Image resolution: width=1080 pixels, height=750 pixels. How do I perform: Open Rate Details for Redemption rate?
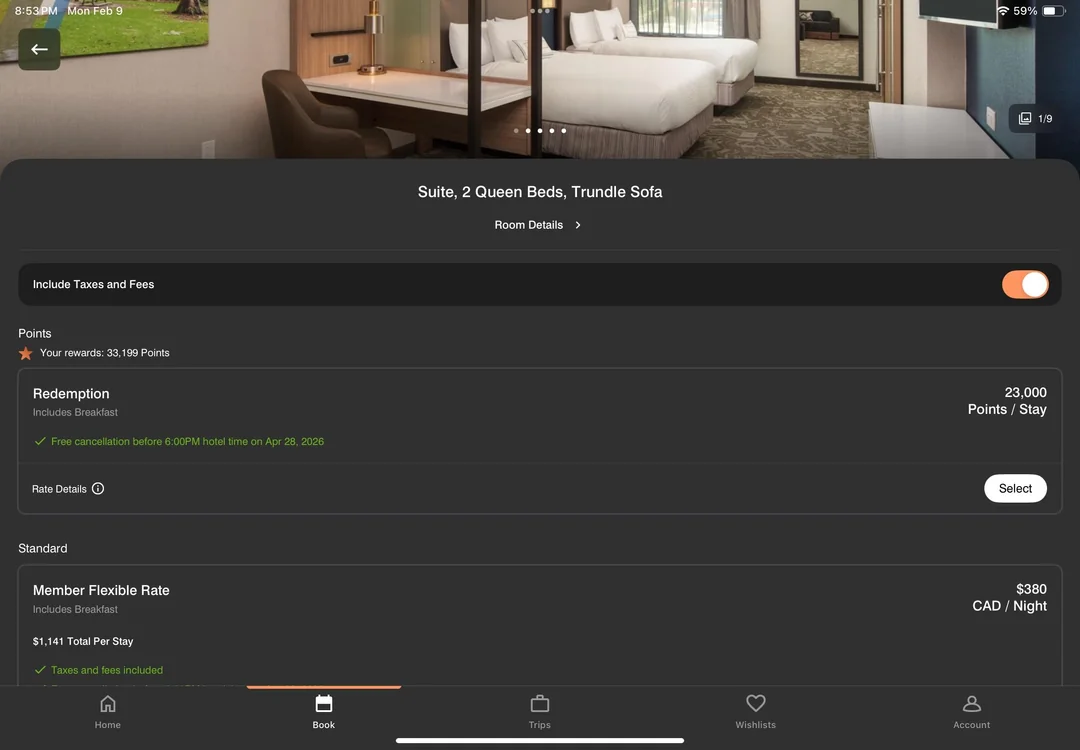[59, 489]
